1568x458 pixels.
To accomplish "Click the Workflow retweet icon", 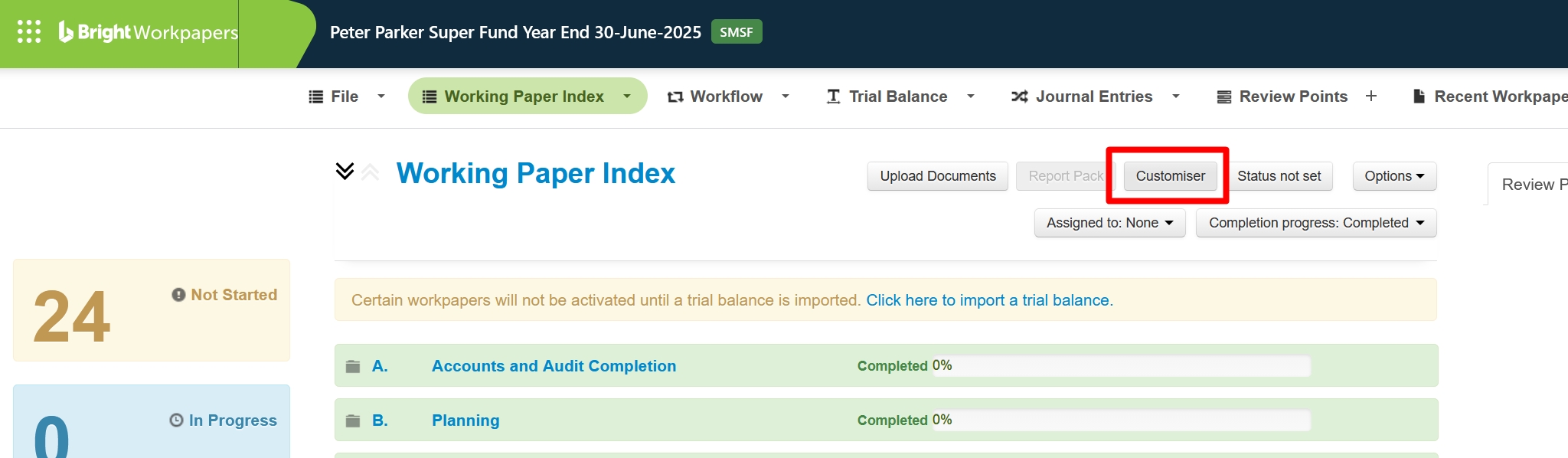I will point(675,97).
